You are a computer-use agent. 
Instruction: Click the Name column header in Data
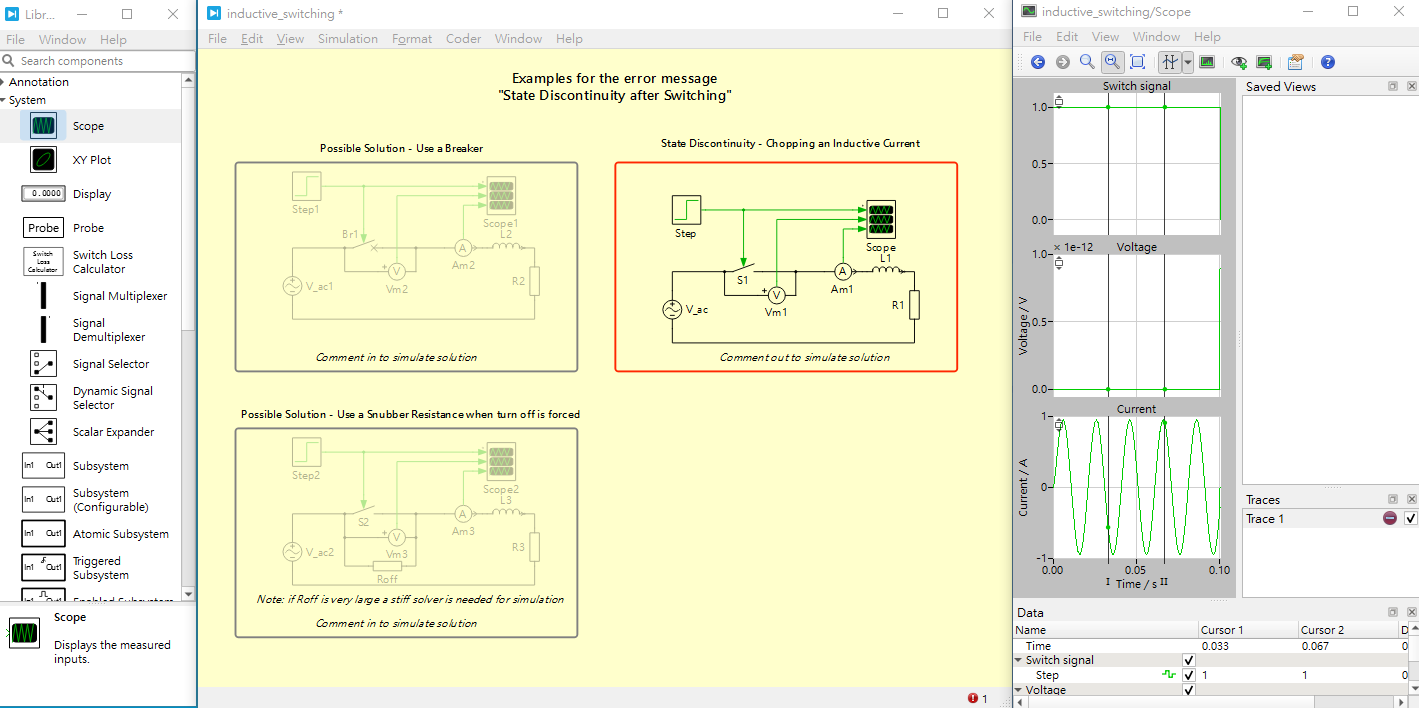point(1105,630)
